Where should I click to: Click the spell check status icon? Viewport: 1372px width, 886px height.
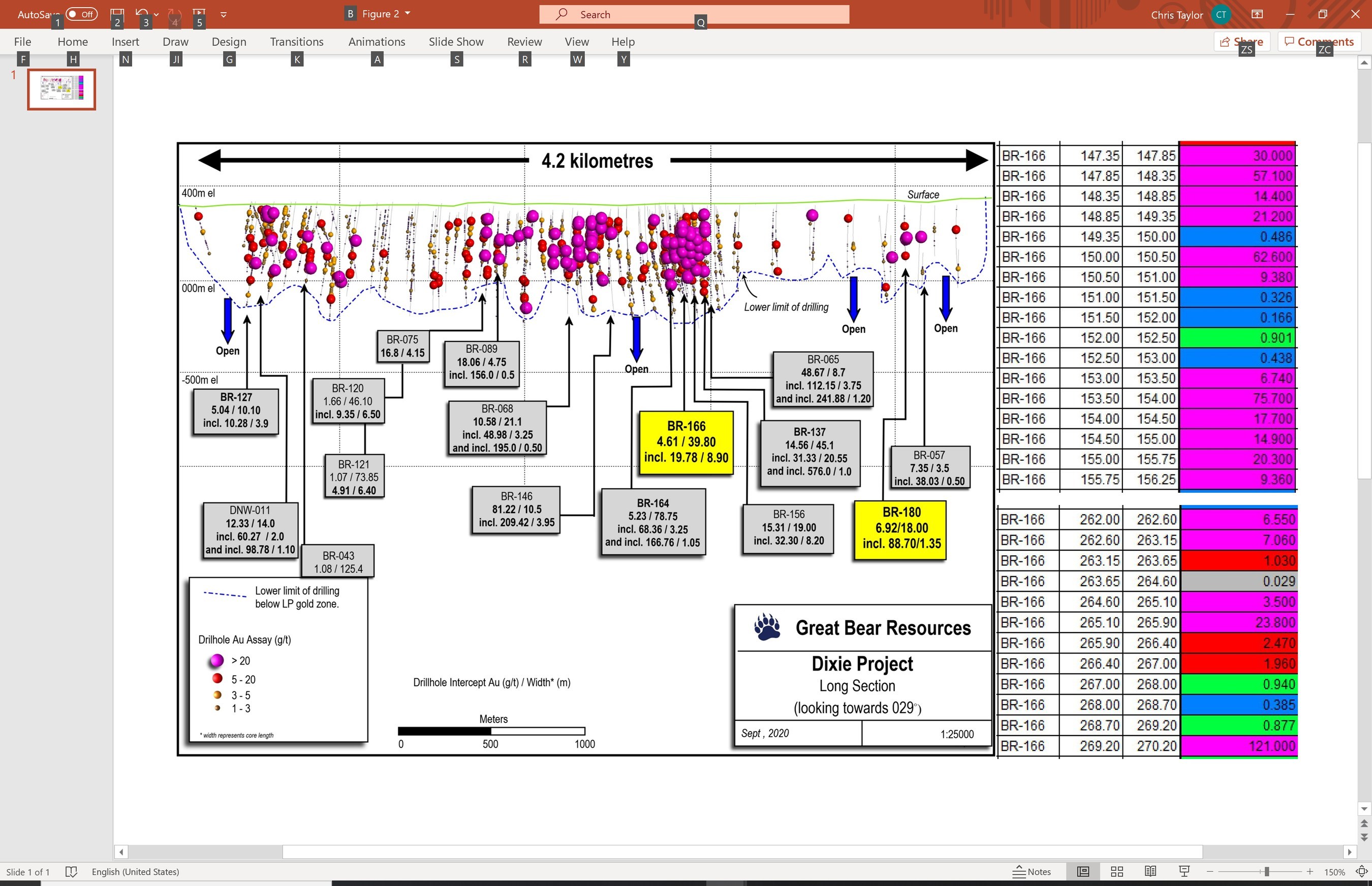[71, 872]
